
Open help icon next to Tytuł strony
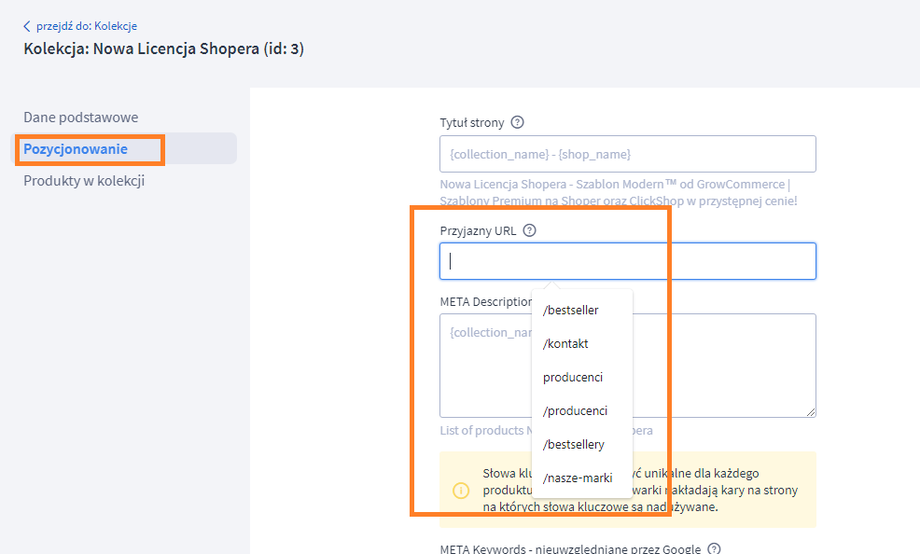pos(517,123)
